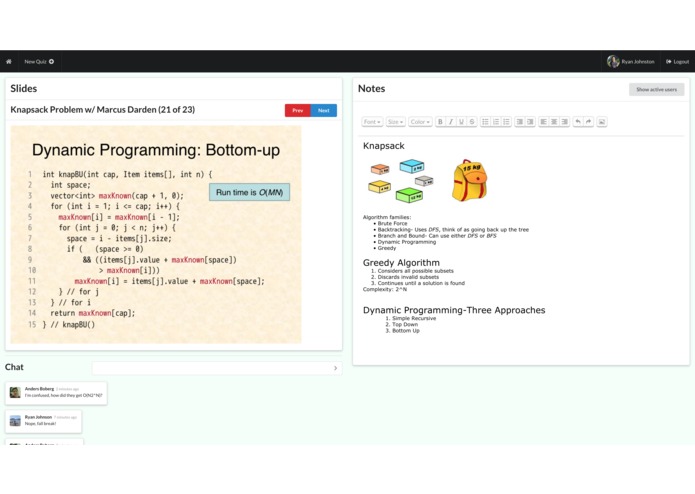Click the 'Knapsack Problem w/ Marcus Darden' title
695x494 pixels.
click(102, 109)
